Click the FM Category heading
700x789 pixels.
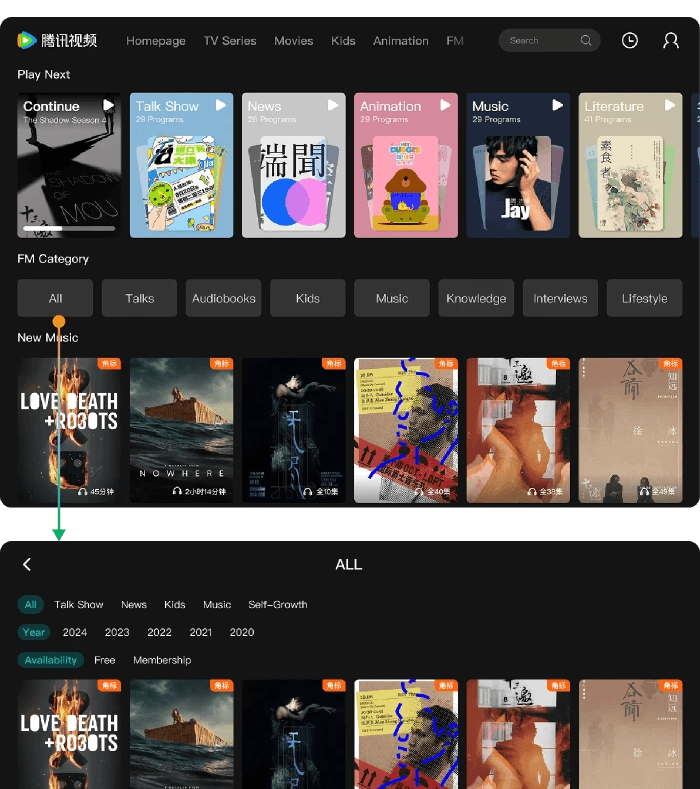[53, 259]
